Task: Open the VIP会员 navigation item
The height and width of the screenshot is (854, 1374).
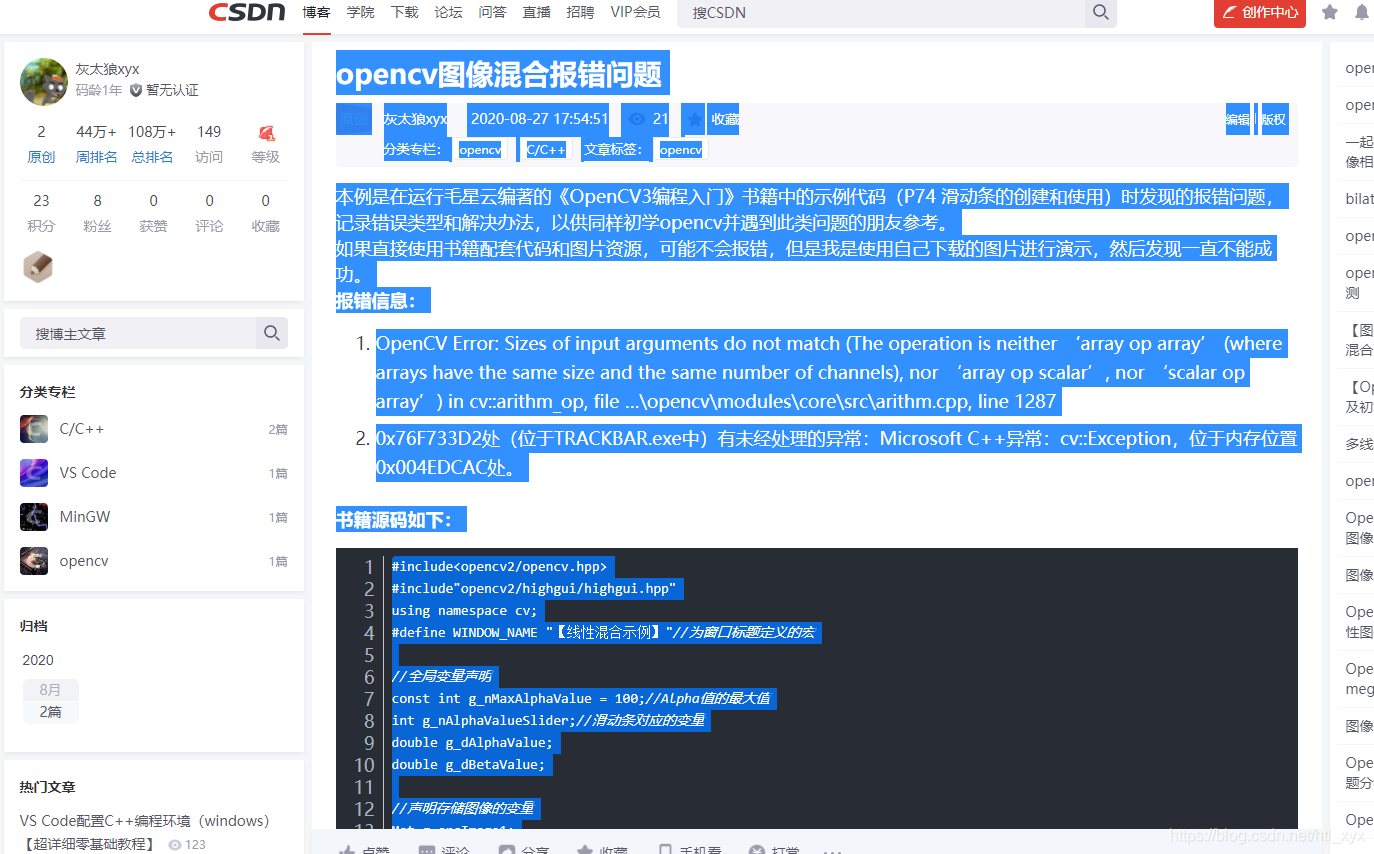Action: click(636, 12)
